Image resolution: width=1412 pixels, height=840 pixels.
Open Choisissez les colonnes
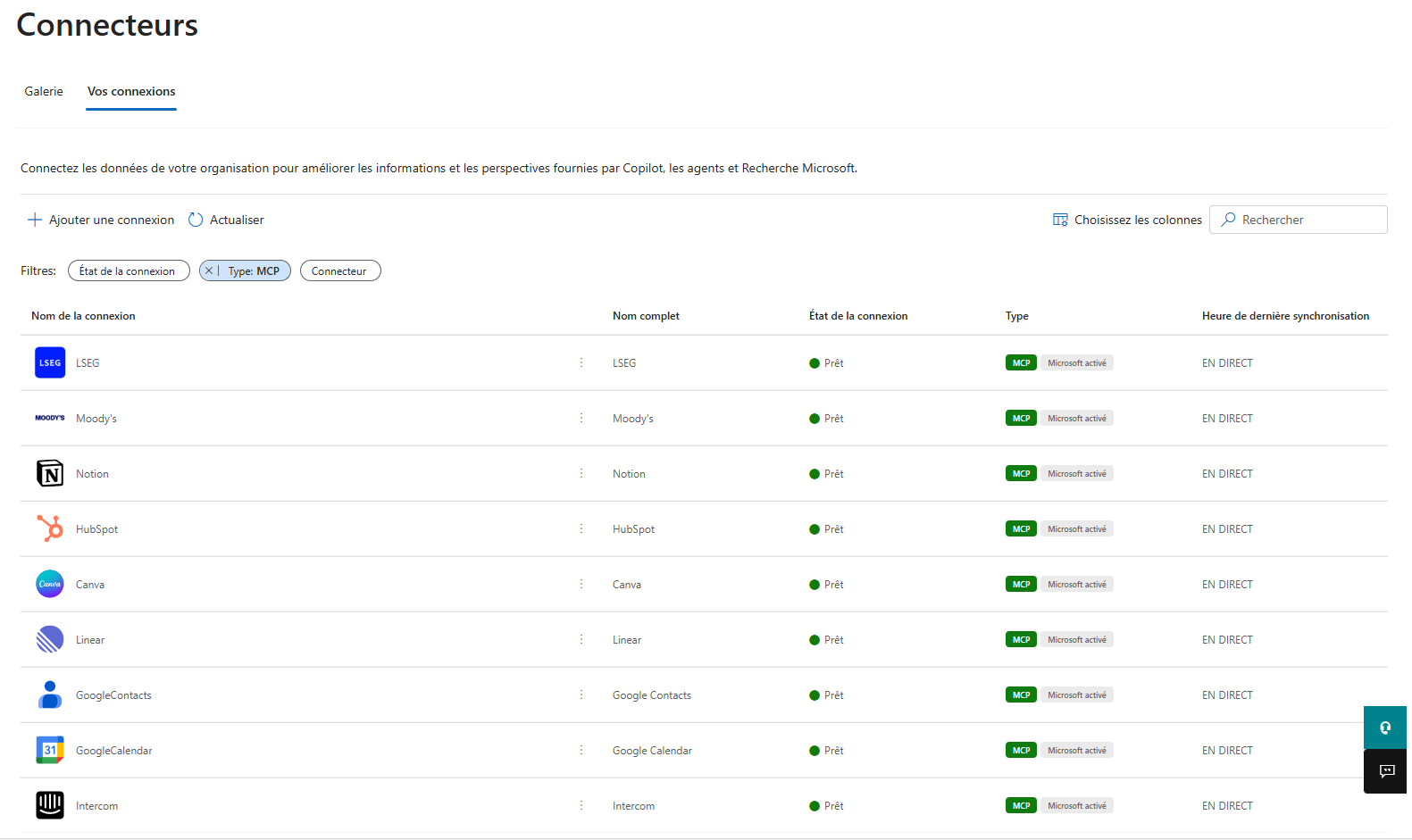1127,220
